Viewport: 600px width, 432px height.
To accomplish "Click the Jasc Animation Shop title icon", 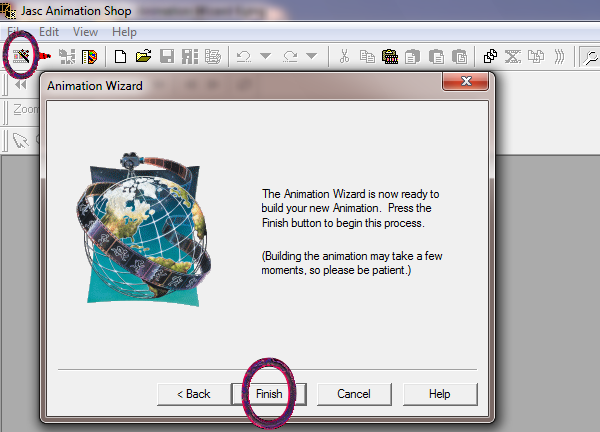I will coord(8,10).
